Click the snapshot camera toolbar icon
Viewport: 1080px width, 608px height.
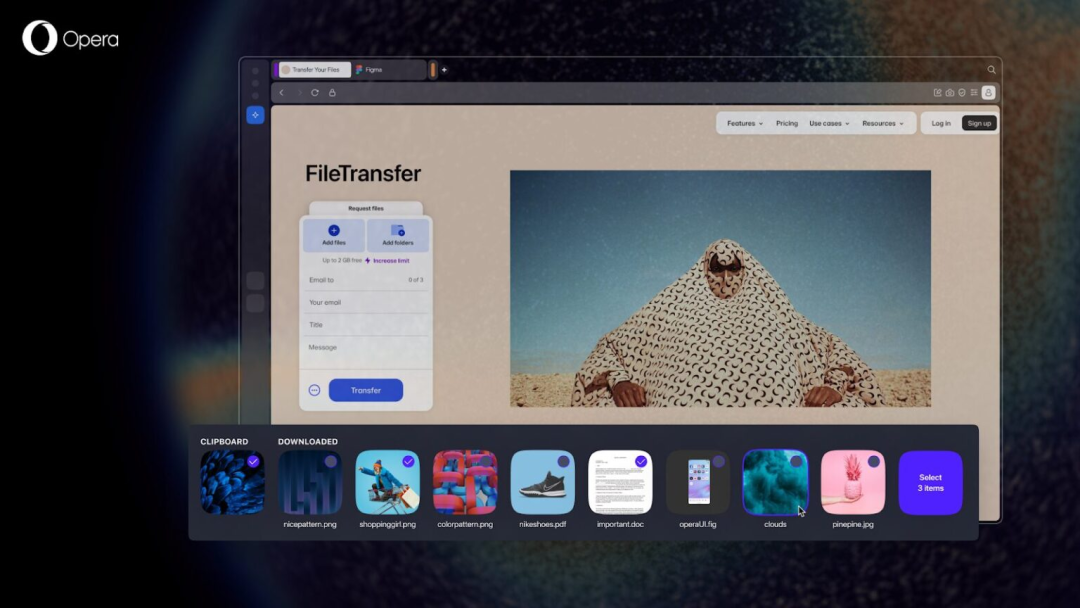click(x=950, y=93)
